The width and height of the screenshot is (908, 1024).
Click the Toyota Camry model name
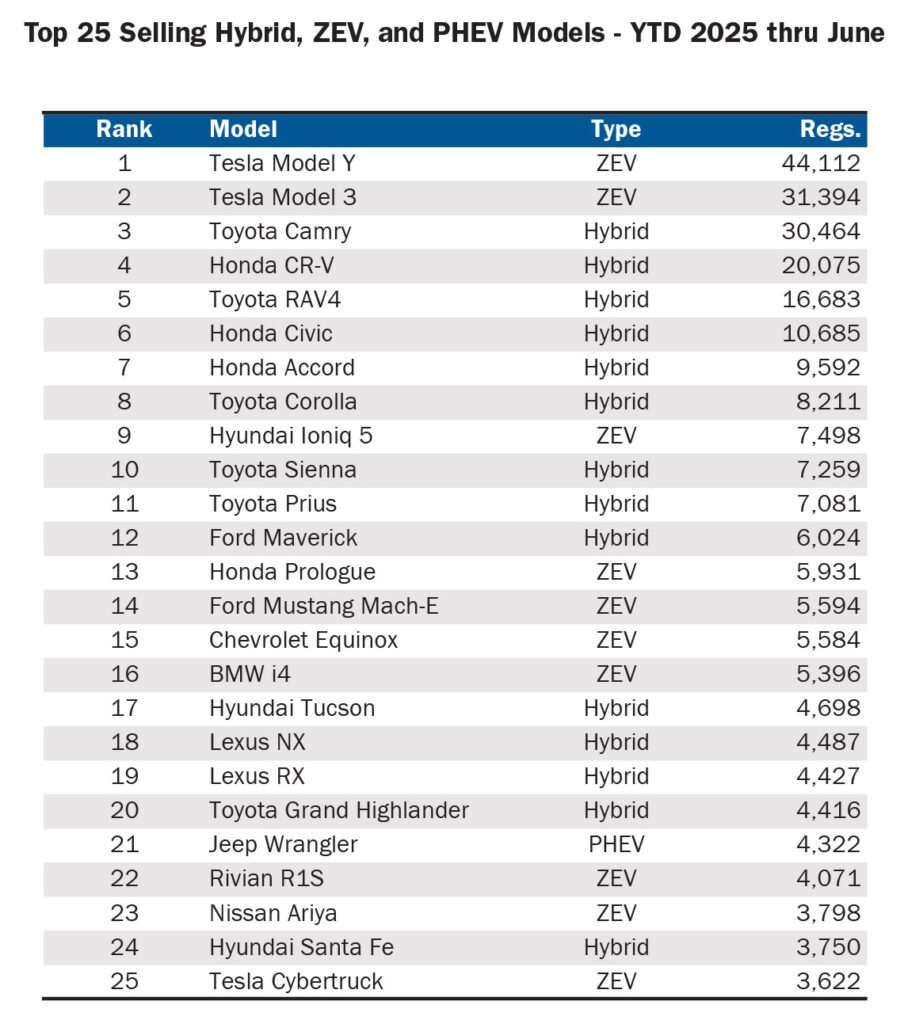tap(280, 232)
